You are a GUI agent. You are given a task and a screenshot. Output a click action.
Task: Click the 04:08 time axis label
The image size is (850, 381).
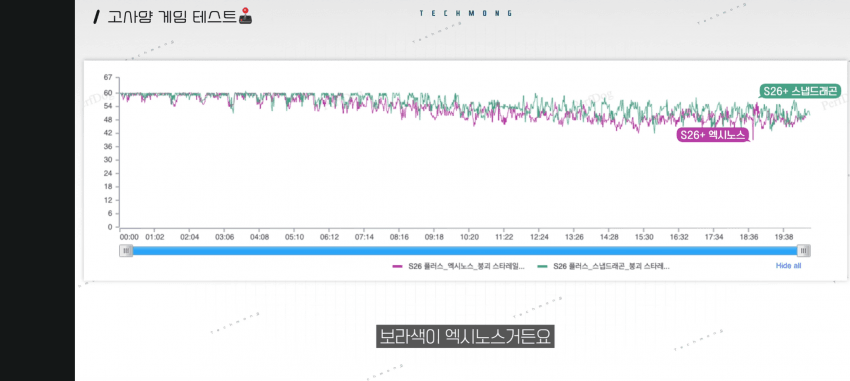click(x=259, y=237)
